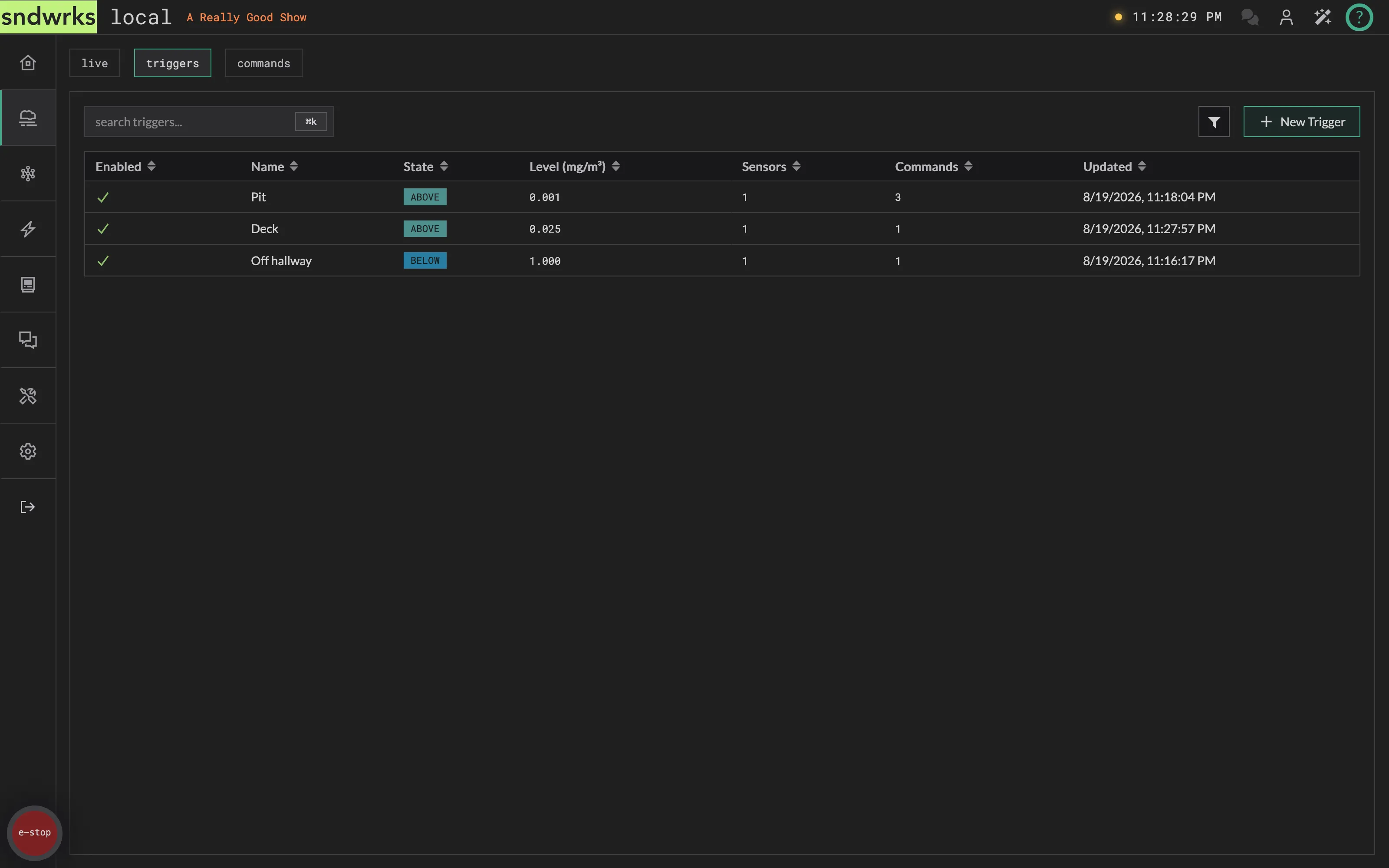Click the 'A Really Good Show' title

click(246, 18)
